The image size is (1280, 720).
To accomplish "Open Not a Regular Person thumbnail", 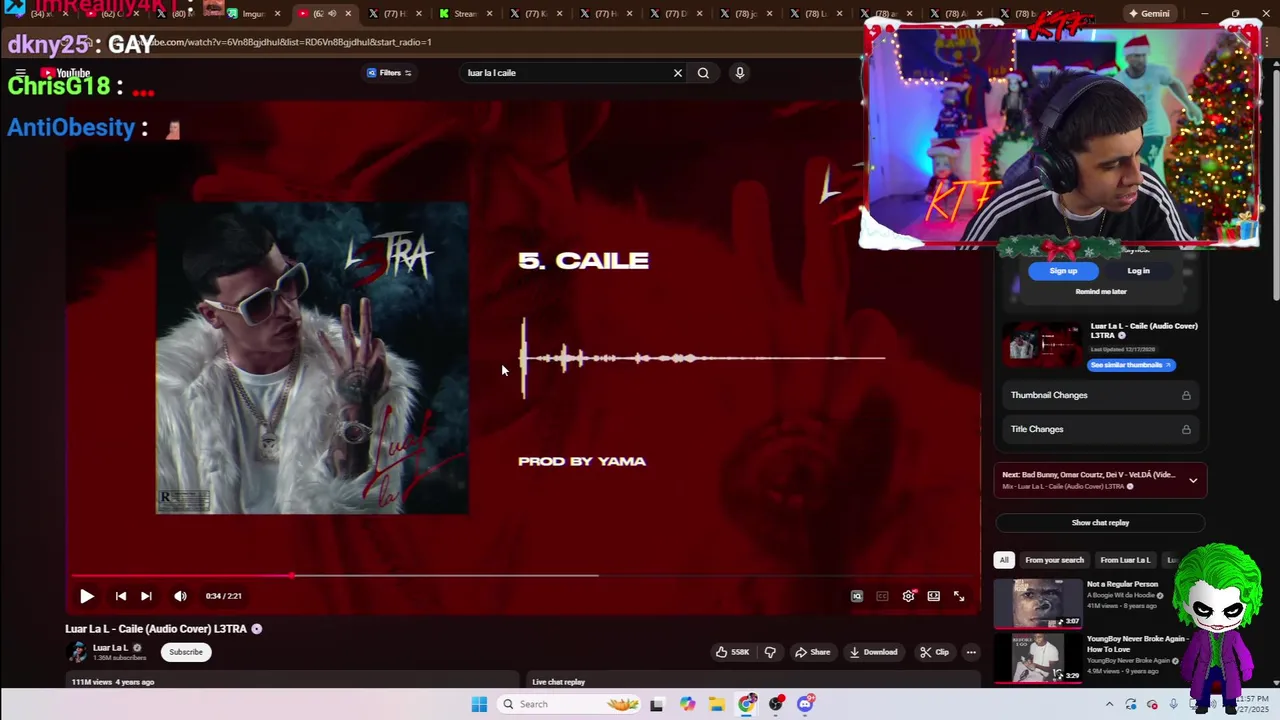I will coord(1038,603).
